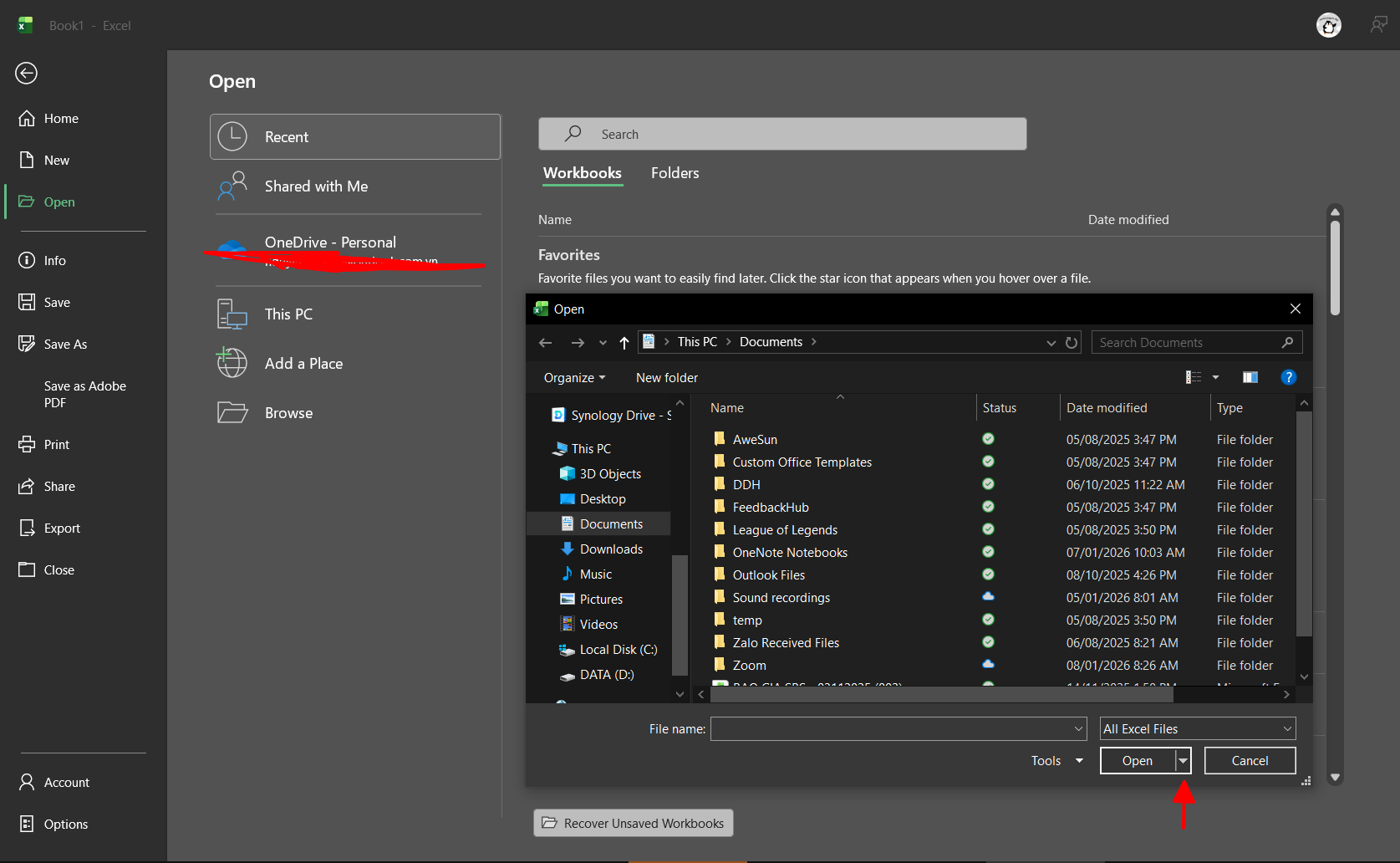
Task: Open the Tools dropdown menu
Action: coord(1057,761)
